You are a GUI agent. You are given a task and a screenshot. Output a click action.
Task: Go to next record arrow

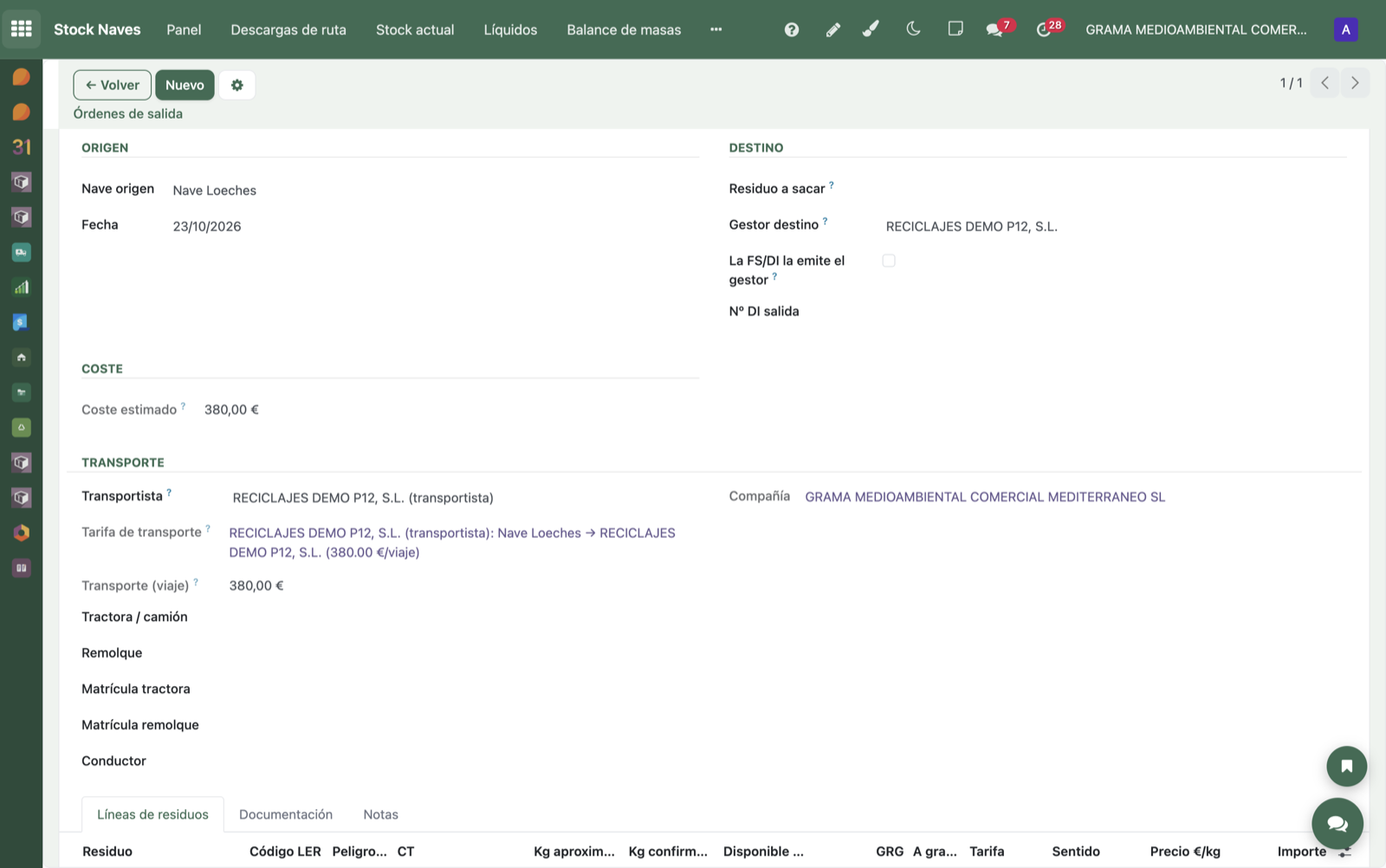coord(1355,83)
